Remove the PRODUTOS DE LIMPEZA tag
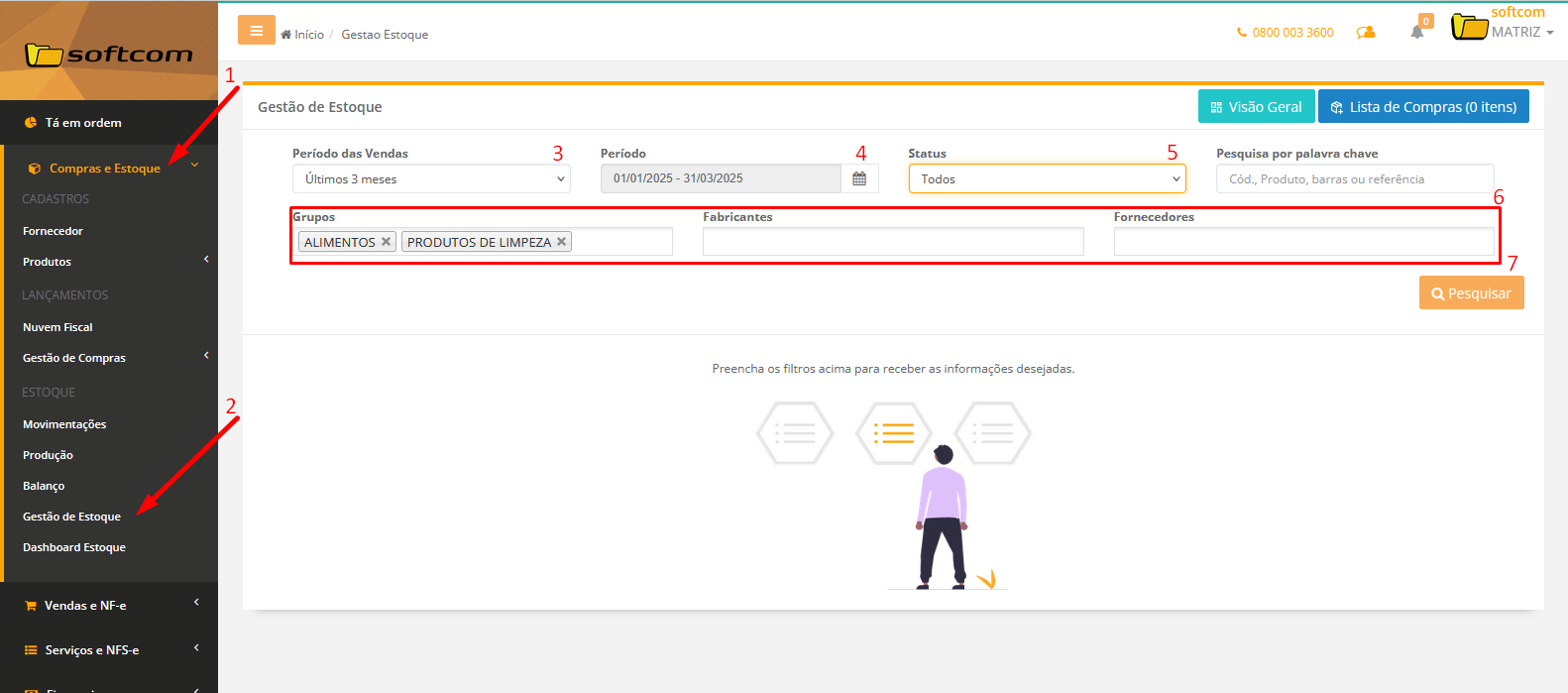The image size is (1568, 693). (x=562, y=242)
